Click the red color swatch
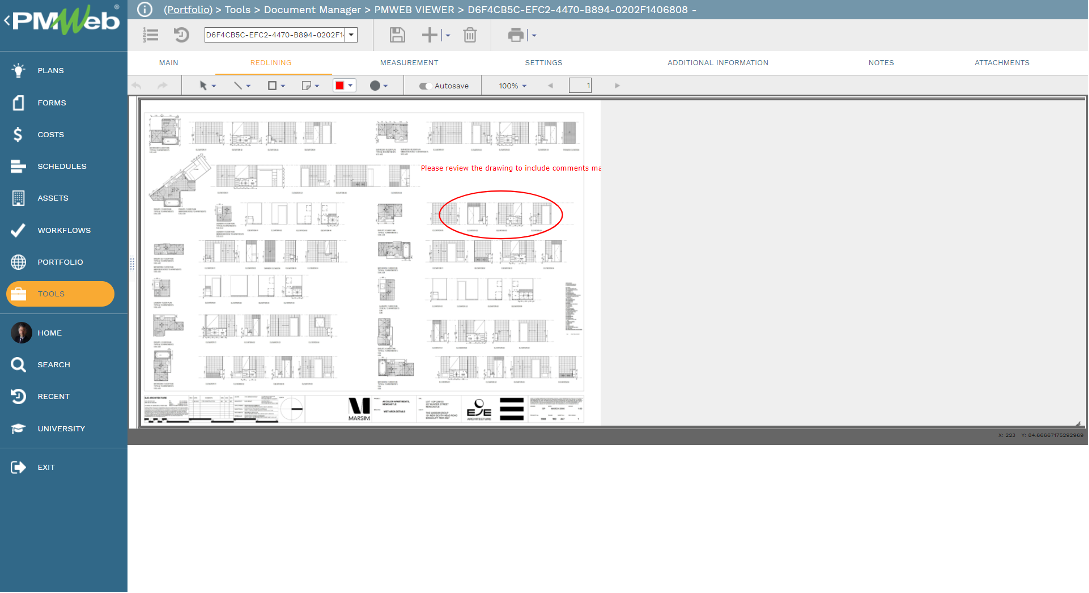This screenshot has height=593, width=1089. (x=340, y=85)
